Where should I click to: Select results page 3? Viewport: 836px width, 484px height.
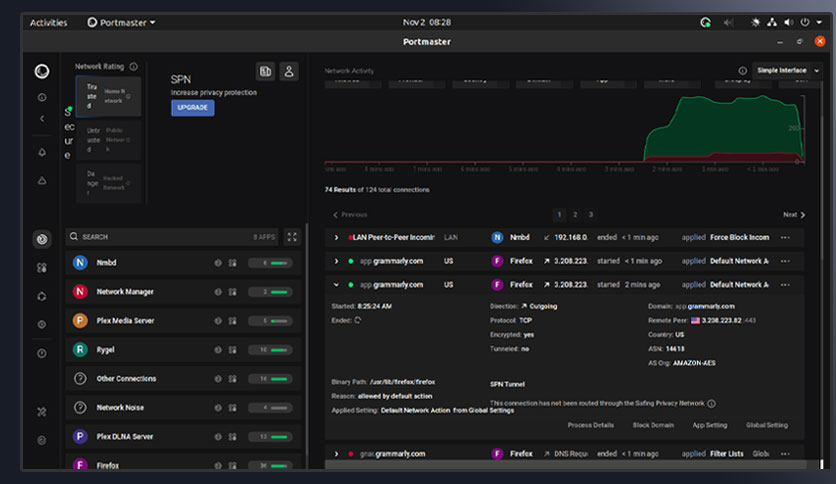tap(590, 215)
